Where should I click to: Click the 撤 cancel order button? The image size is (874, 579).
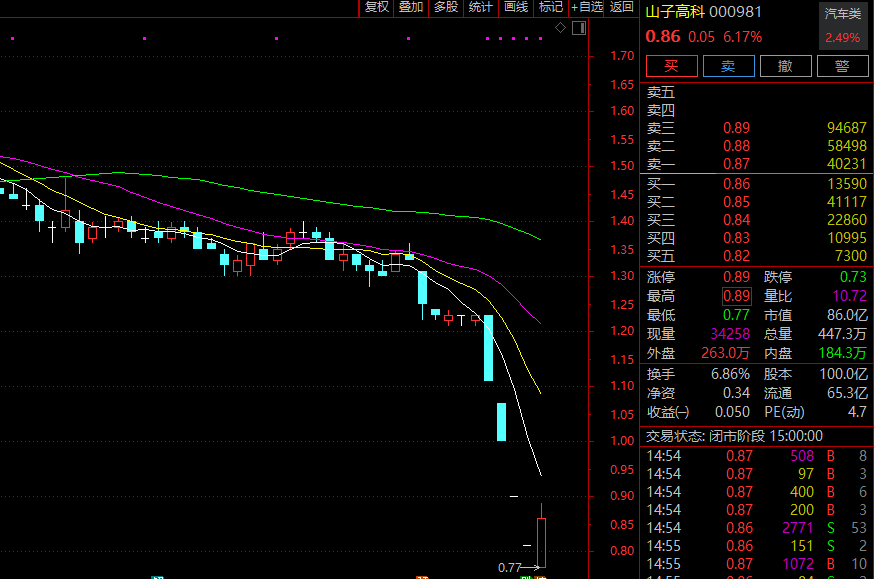click(785, 66)
